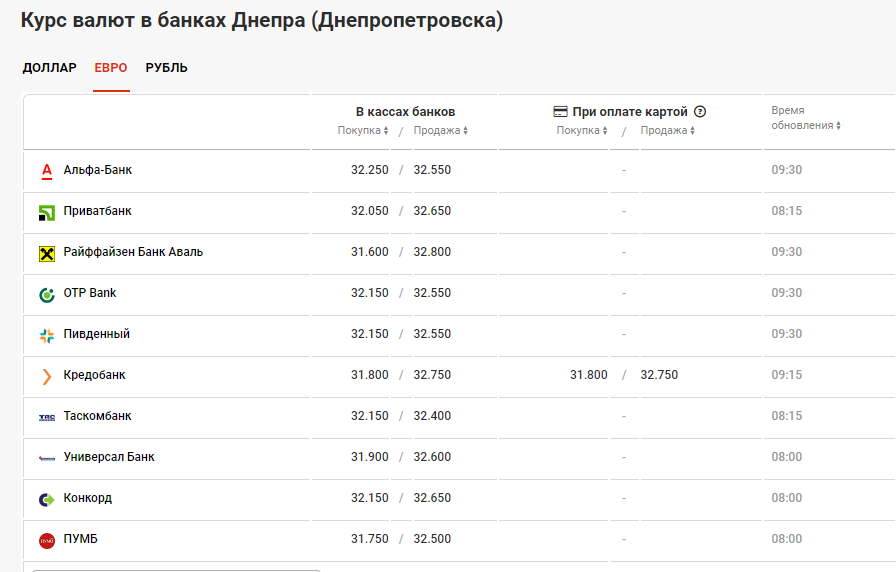896x572 pixels.
Task: Sort by Время обновления column
Action: click(x=806, y=118)
